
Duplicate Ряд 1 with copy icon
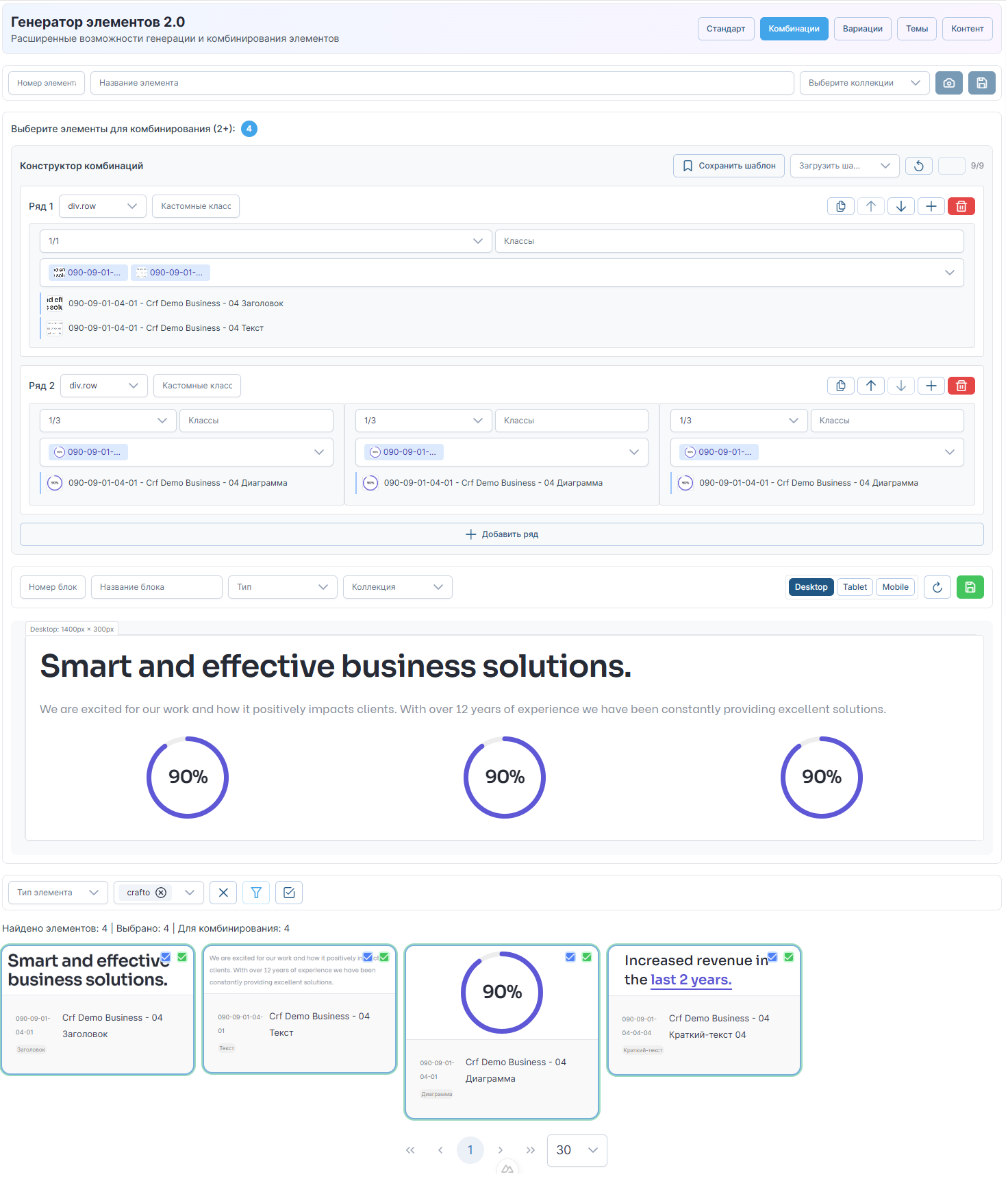pyautogui.click(x=841, y=206)
